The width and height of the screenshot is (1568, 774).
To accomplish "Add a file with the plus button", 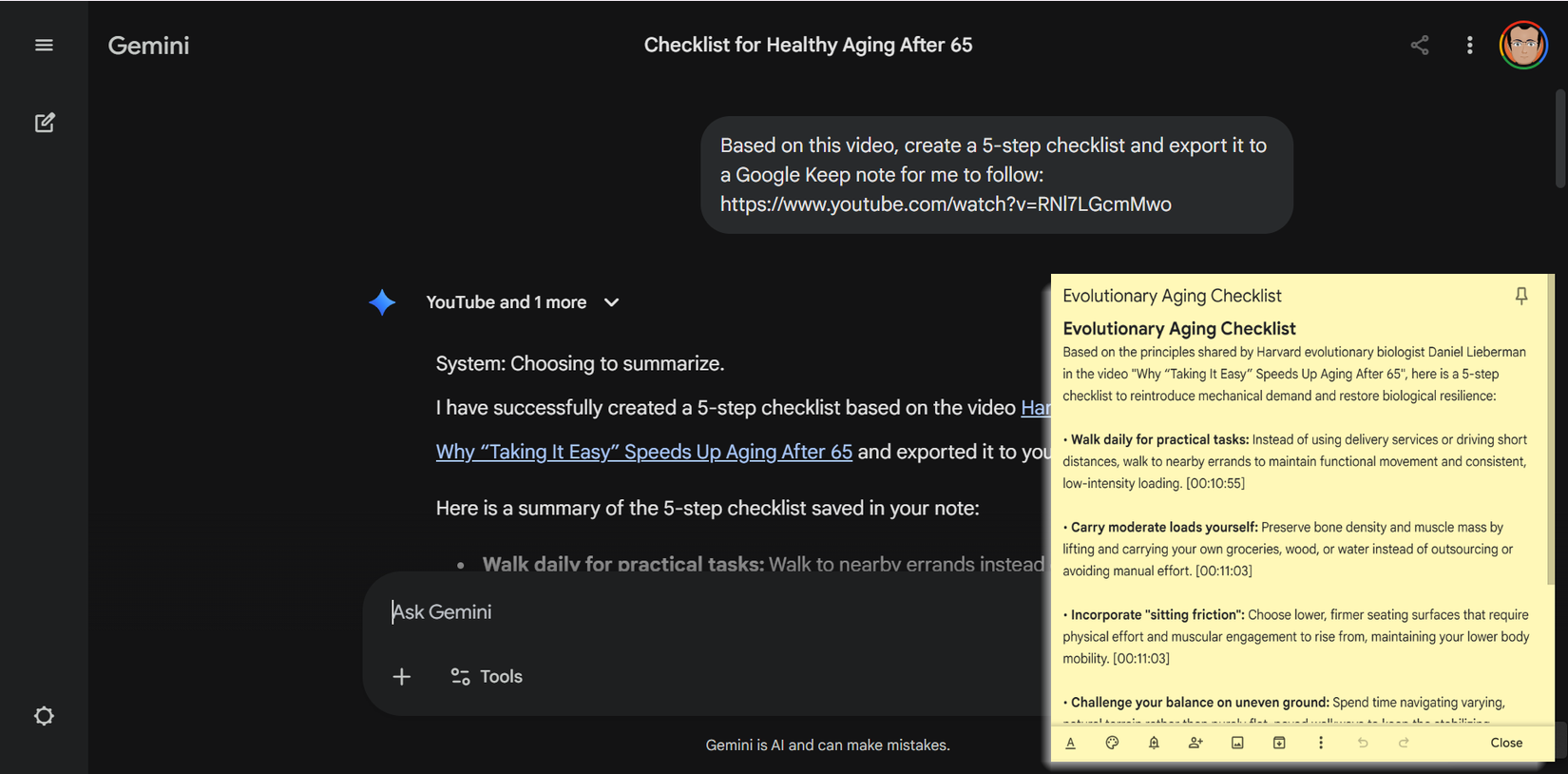I will pyautogui.click(x=402, y=676).
